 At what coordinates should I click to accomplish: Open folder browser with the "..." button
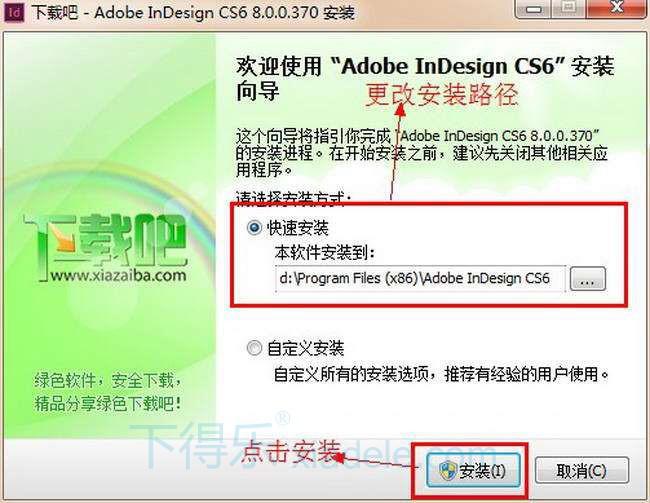coord(587,278)
